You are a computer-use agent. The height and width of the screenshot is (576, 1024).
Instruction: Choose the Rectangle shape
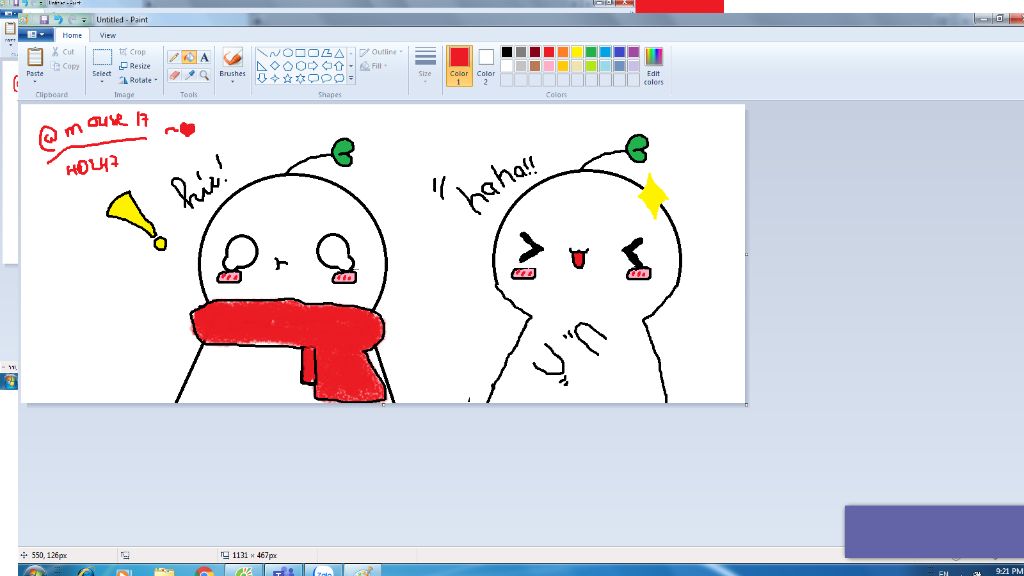tap(300, 53)
